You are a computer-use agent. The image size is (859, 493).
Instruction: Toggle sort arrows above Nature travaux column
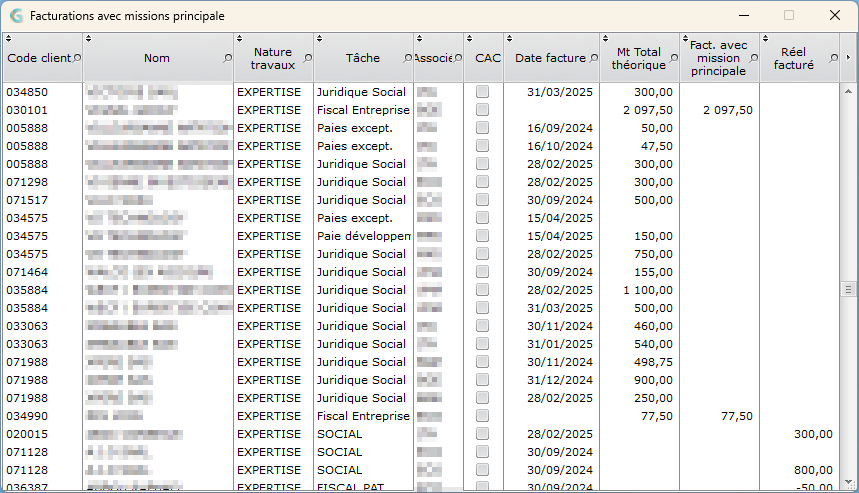(239, 38)
